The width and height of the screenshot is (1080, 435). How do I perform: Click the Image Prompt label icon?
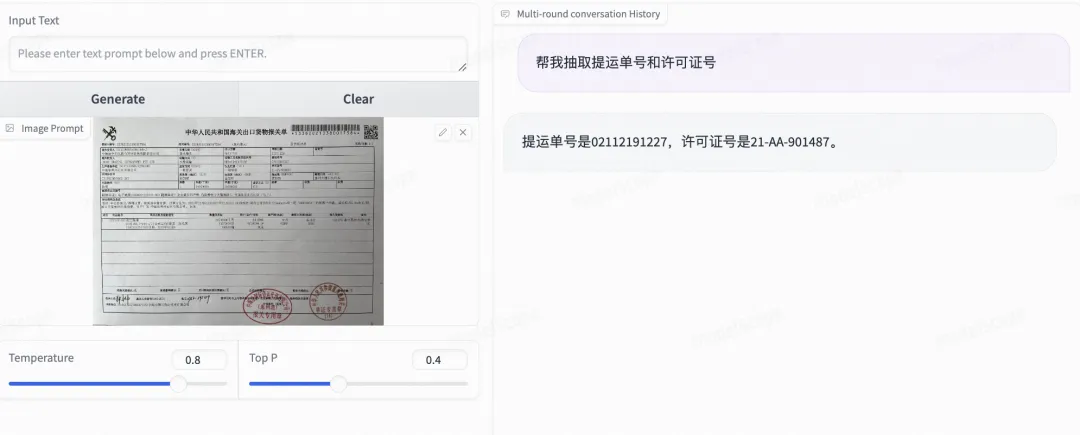(10, 129)
